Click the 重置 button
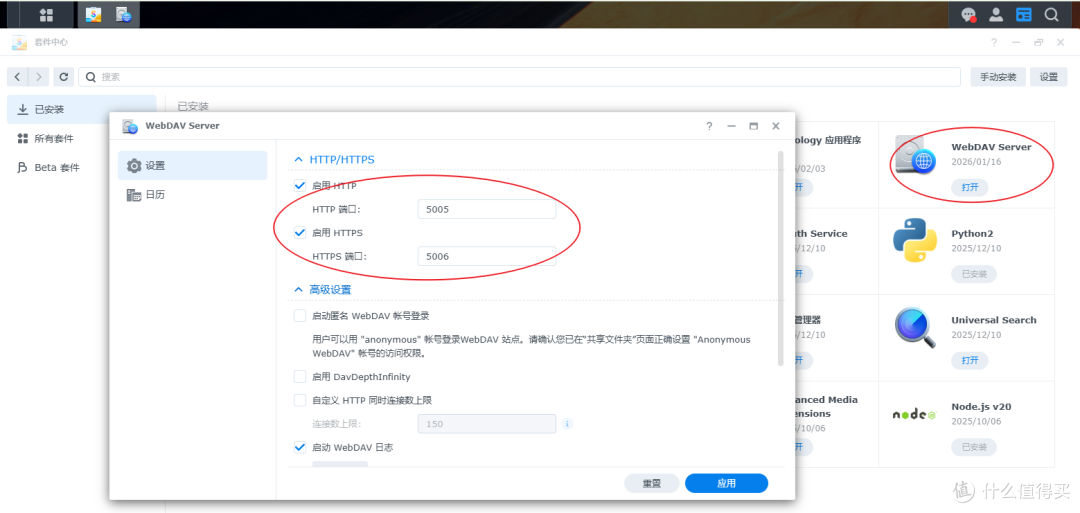 [652, 483]
